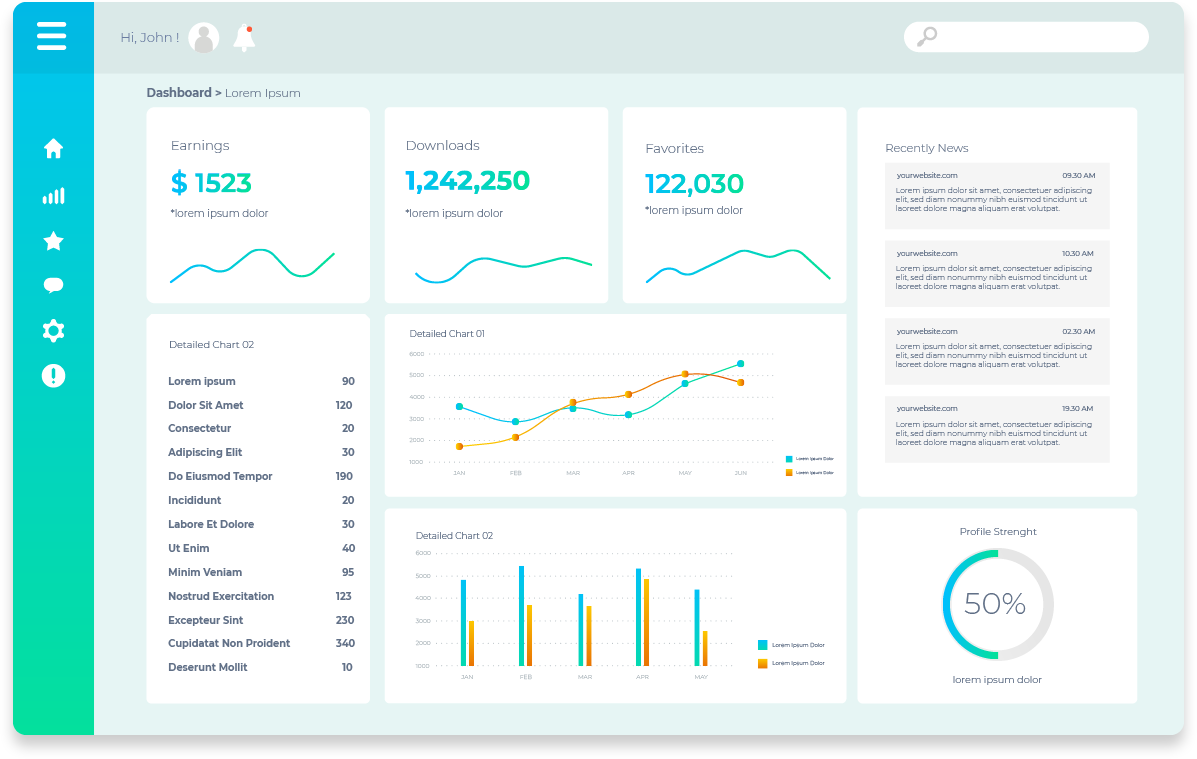
Task: Click blue legend swatch in bar chart
Action: click(x=763, y=645)
